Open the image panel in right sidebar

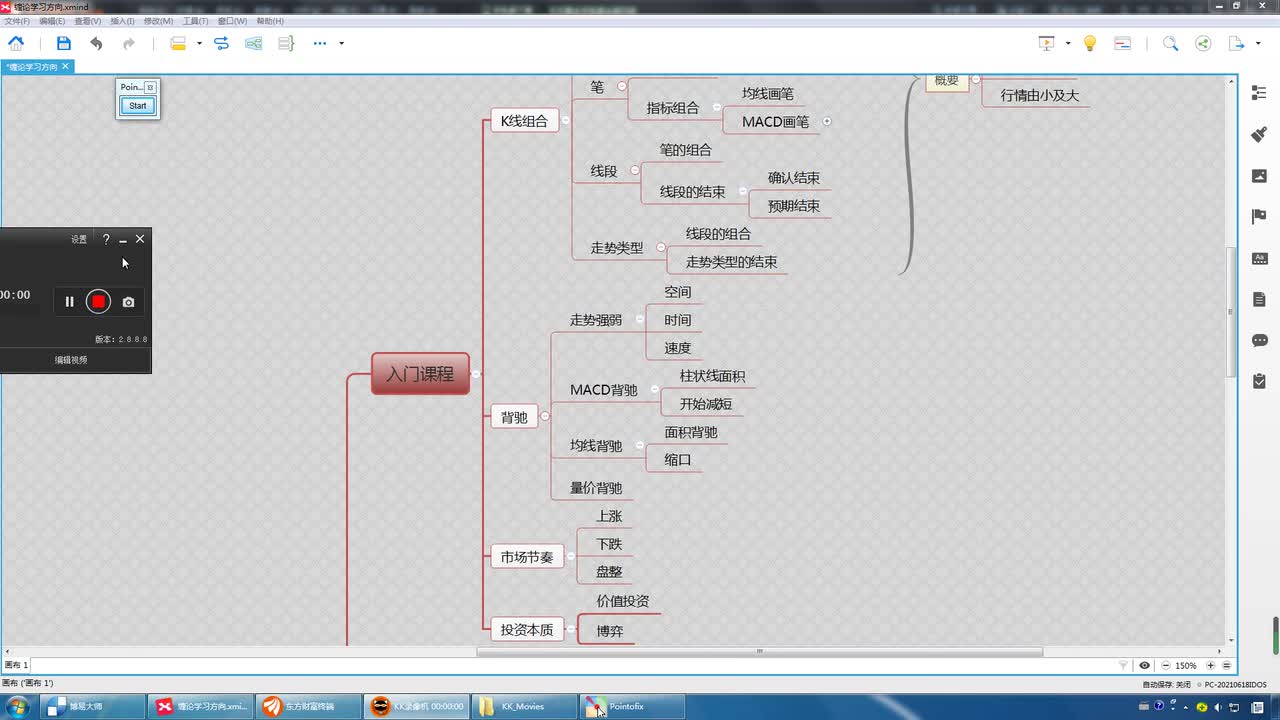[x=1259, y=175]
